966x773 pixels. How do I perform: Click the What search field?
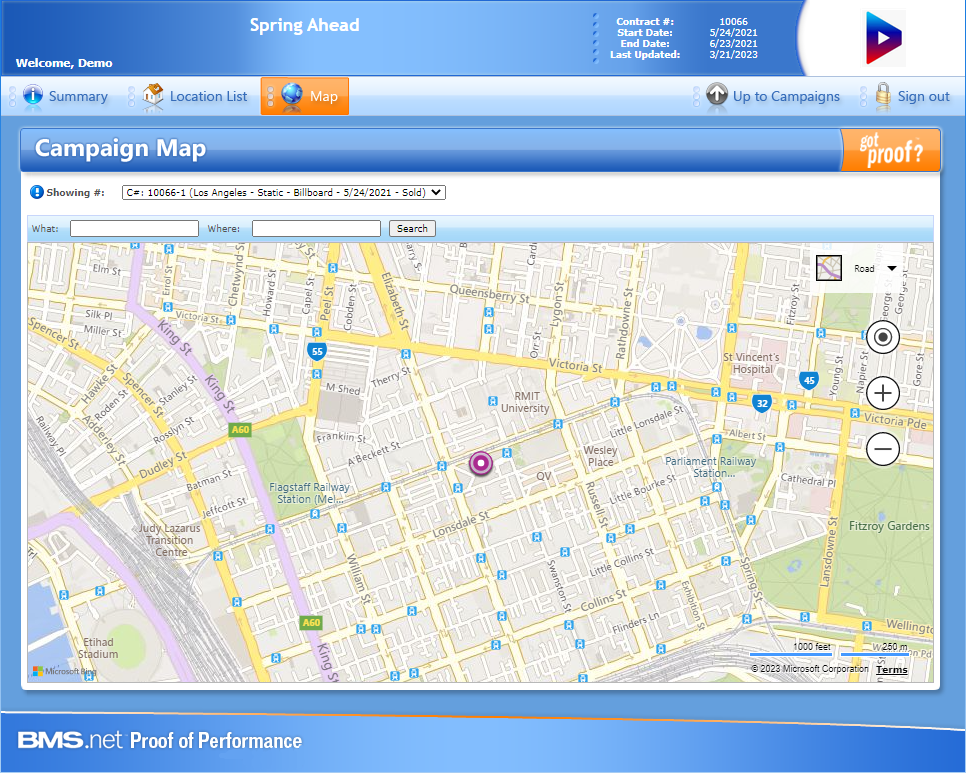click(134, 229)
